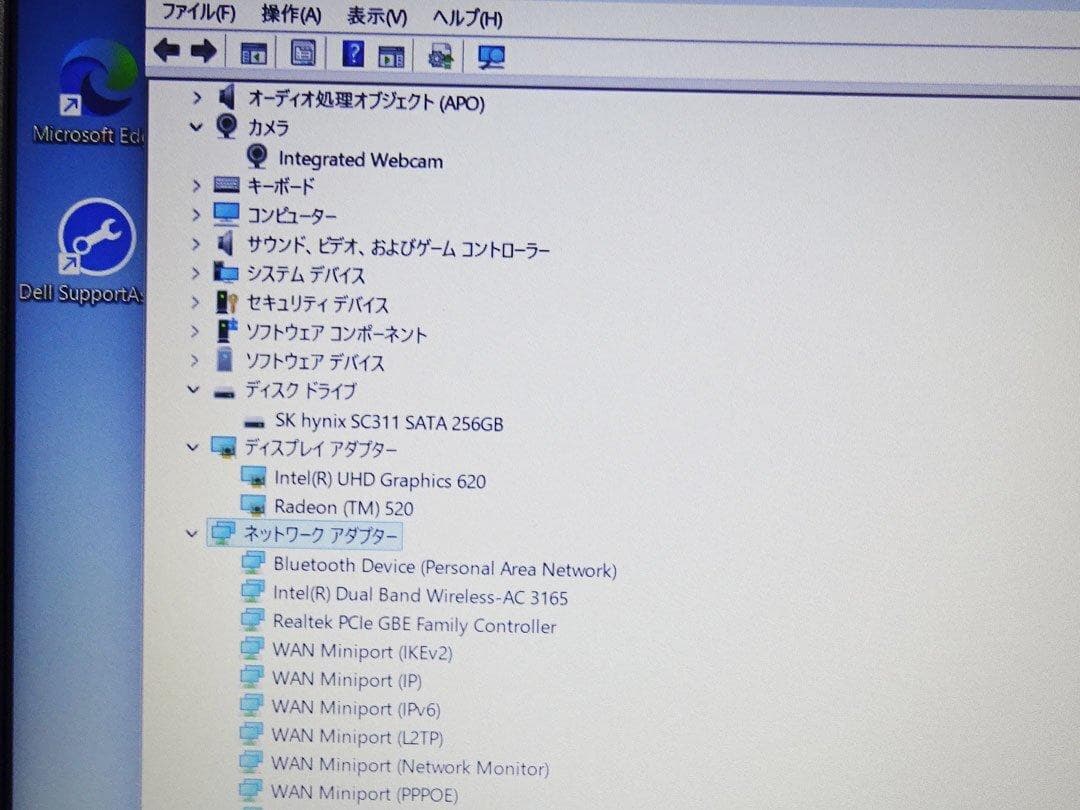Toggle the Show/Hide console tree icon
The width and height of the screenshot is (1080, 810).
pos(253,51)
